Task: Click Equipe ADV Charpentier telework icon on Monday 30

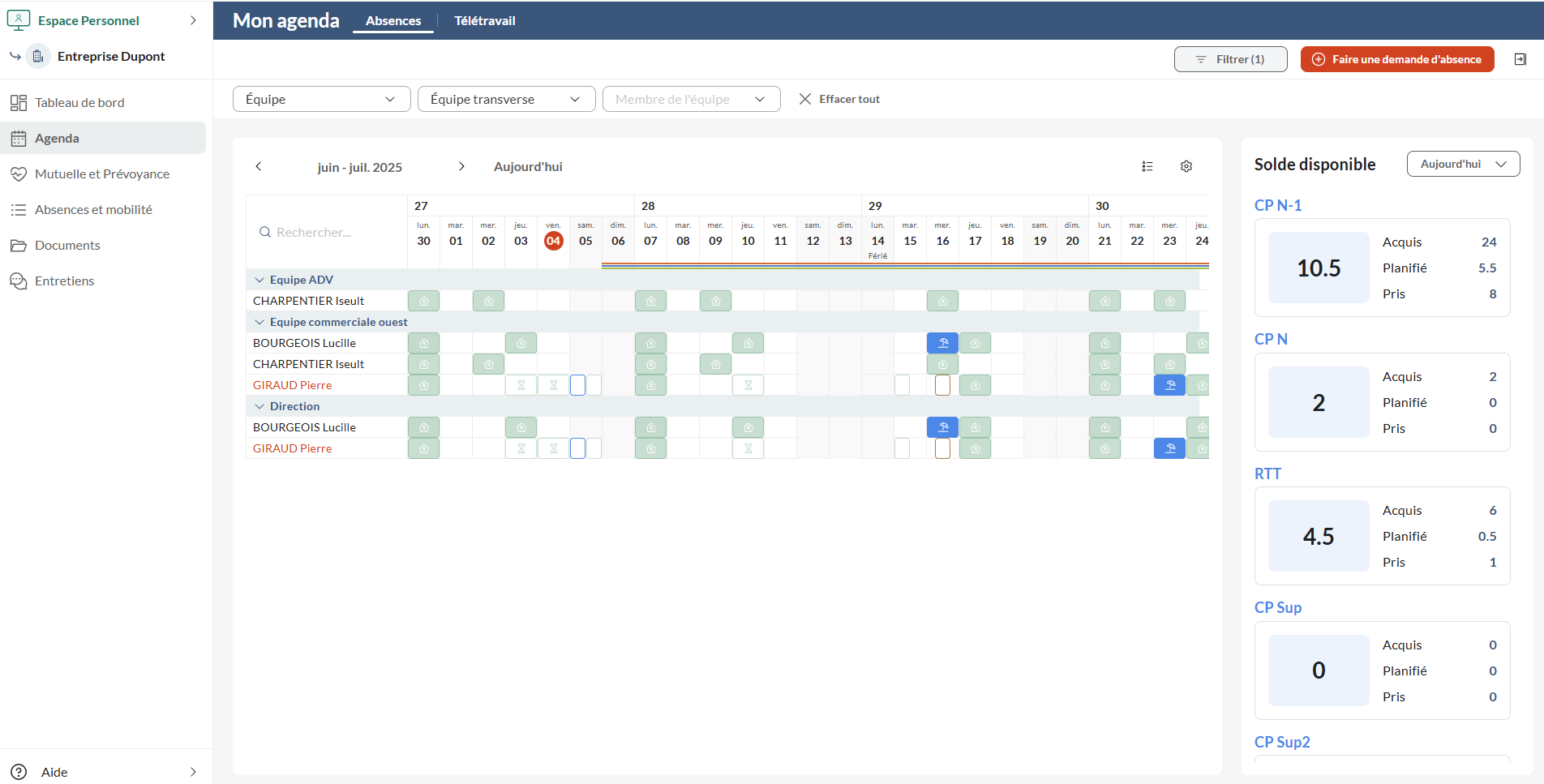Action: click(424, 301)
